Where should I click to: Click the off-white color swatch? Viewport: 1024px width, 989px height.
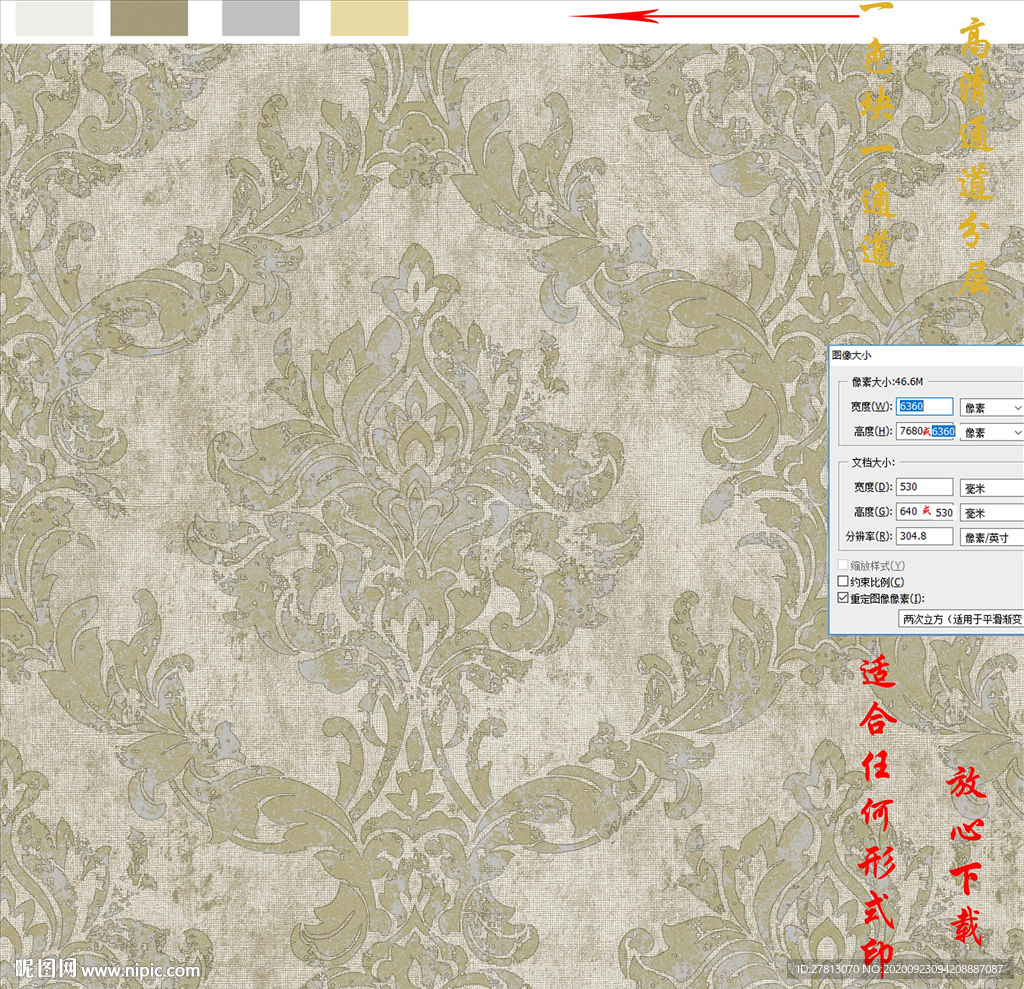pyautogui.click(x=54, y=18)
